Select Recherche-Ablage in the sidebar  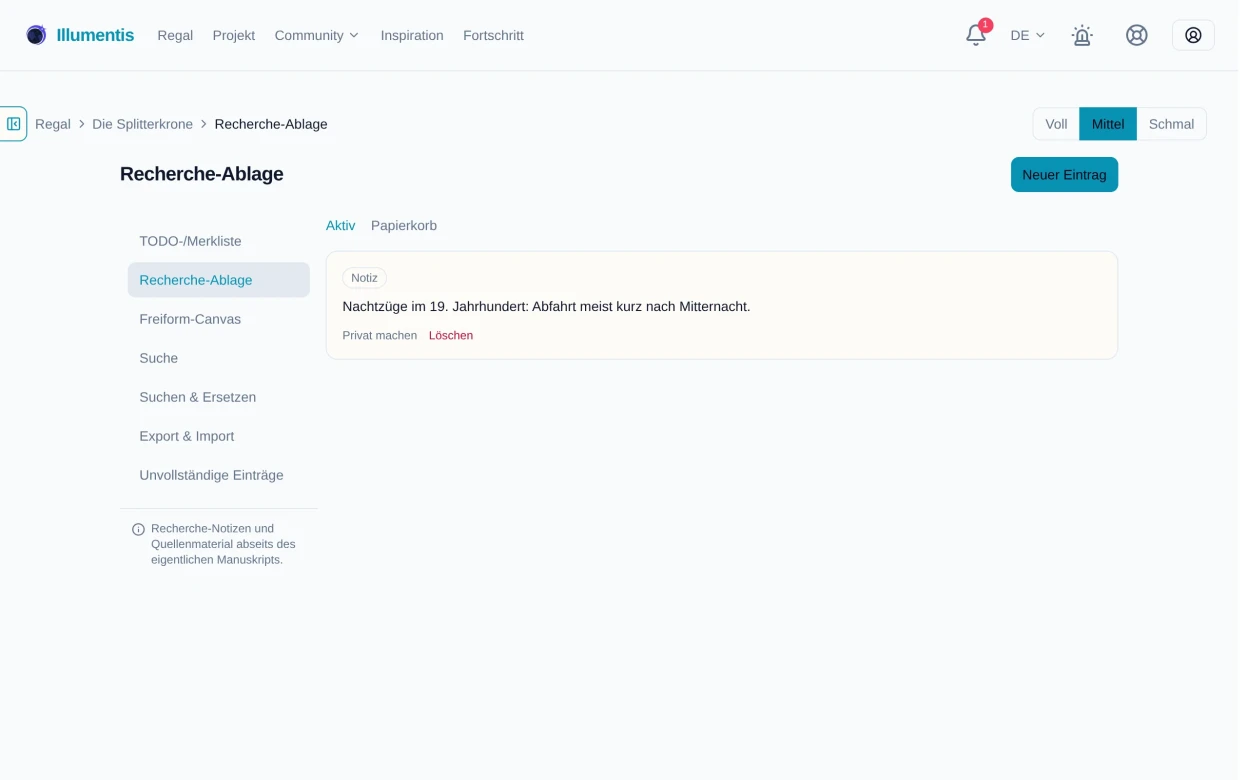[x=221, y=281]
